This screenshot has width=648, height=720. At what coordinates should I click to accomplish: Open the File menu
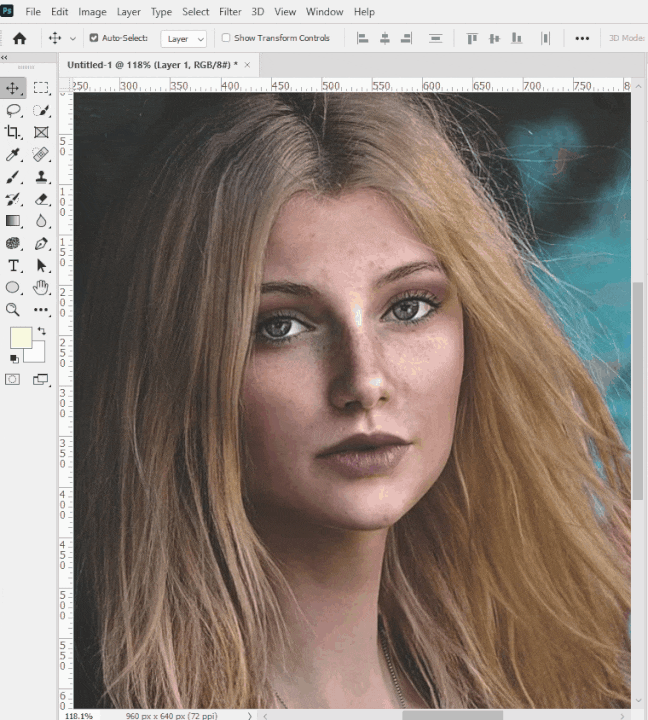click(33, 12)
